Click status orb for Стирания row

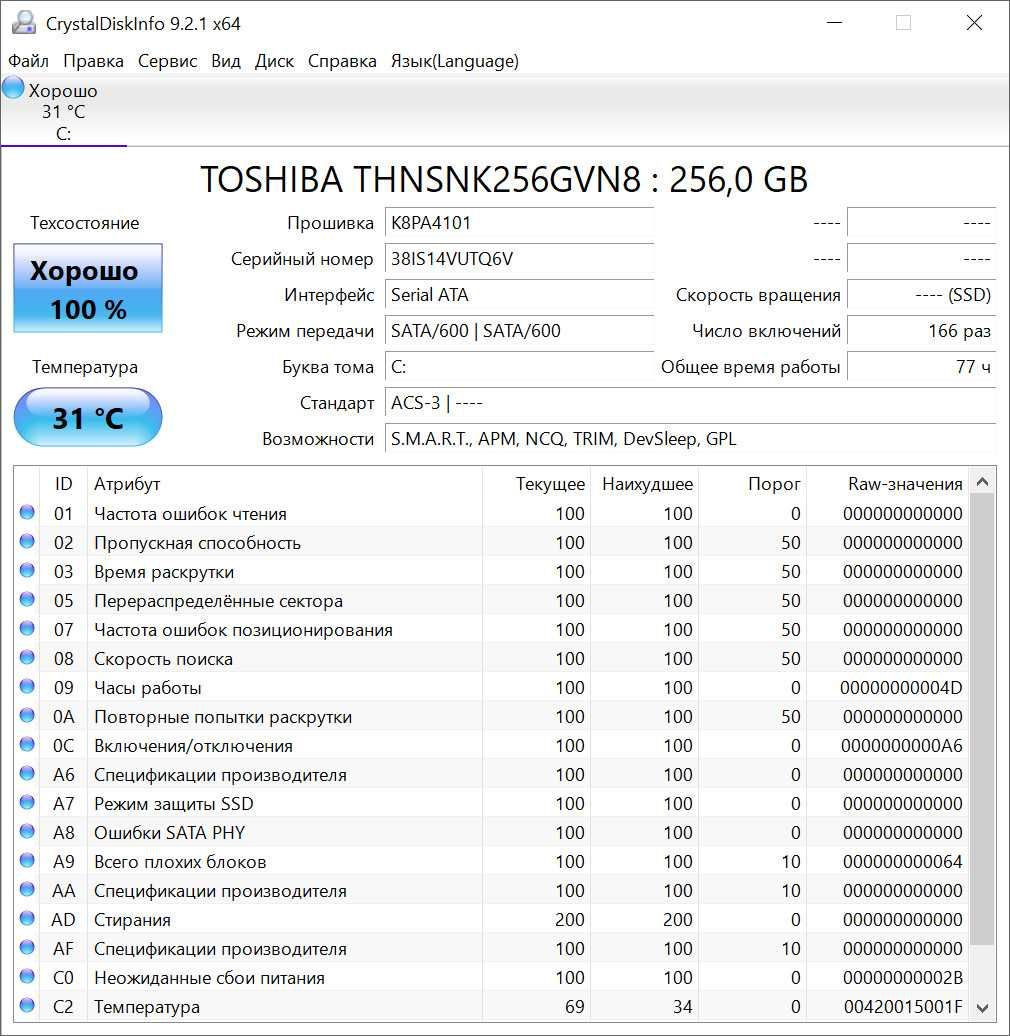coord(27,918)
